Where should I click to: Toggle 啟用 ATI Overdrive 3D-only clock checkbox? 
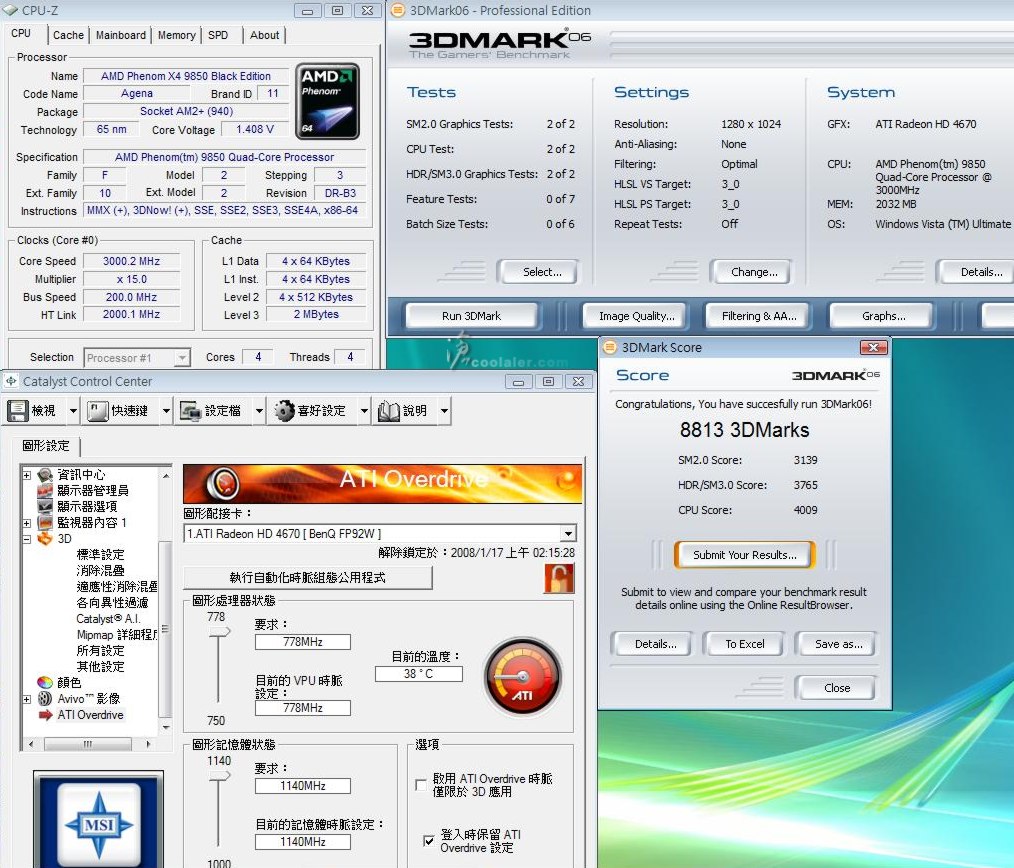(x=420, y=785)
